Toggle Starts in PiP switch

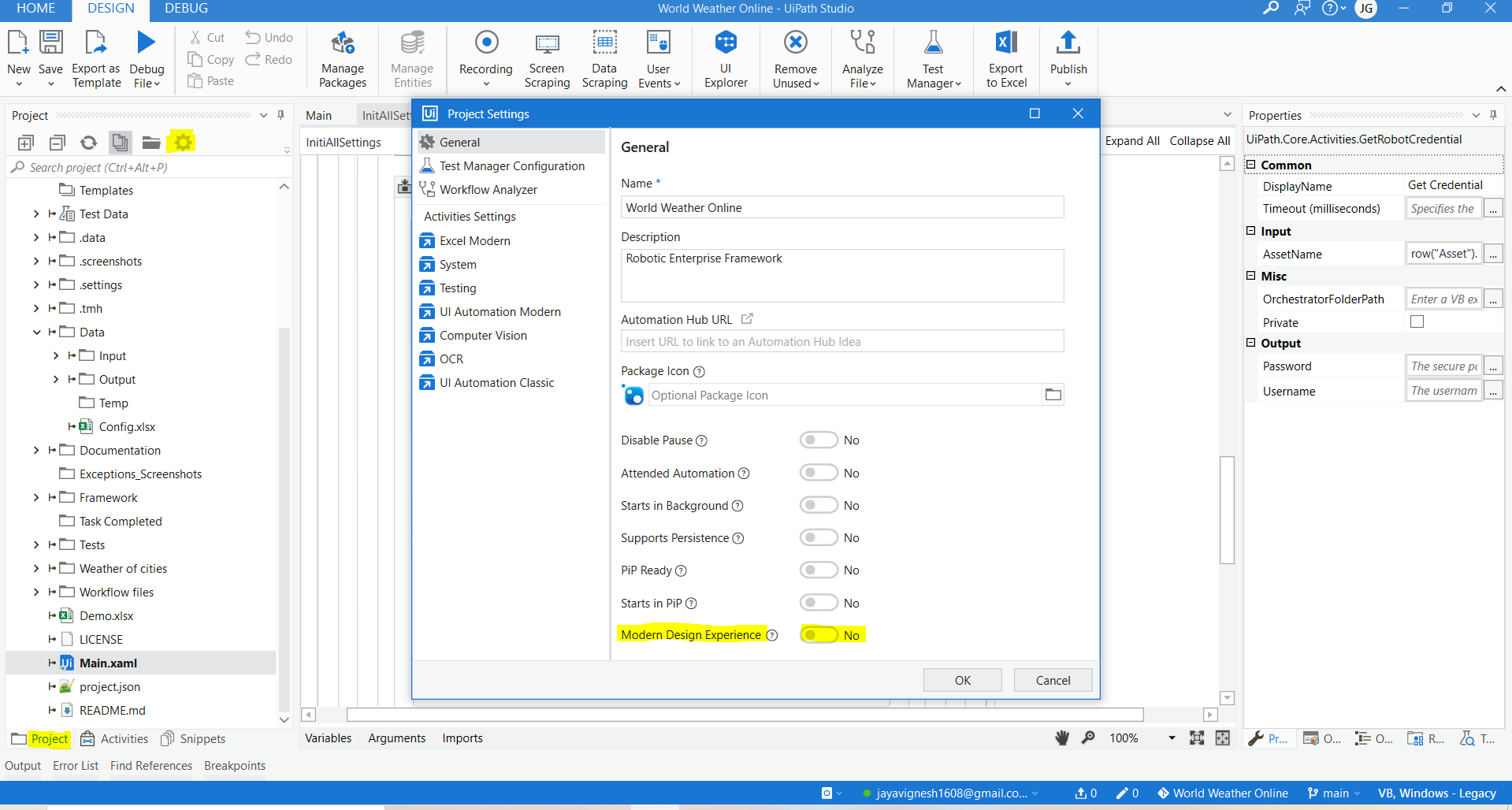click(819, 603)
